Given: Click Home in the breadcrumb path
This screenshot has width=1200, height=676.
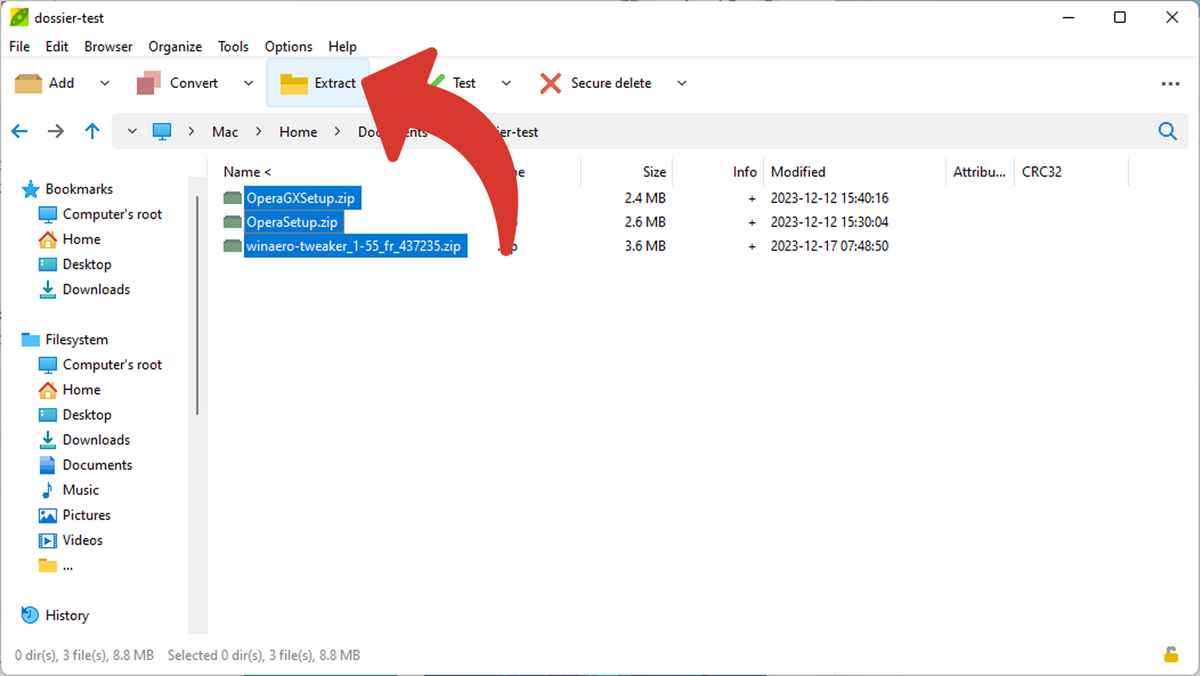Looking at the screenshot, I should 298,132.
